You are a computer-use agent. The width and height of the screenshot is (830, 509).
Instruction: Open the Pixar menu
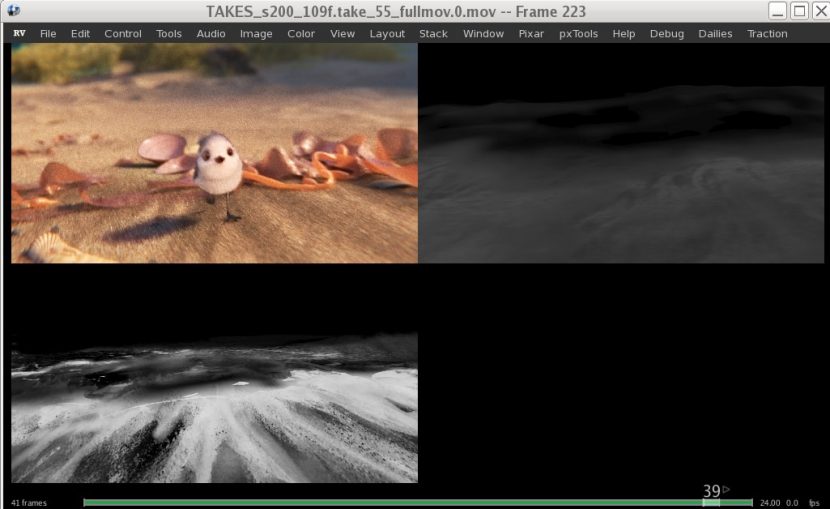(x=531, y=33)
